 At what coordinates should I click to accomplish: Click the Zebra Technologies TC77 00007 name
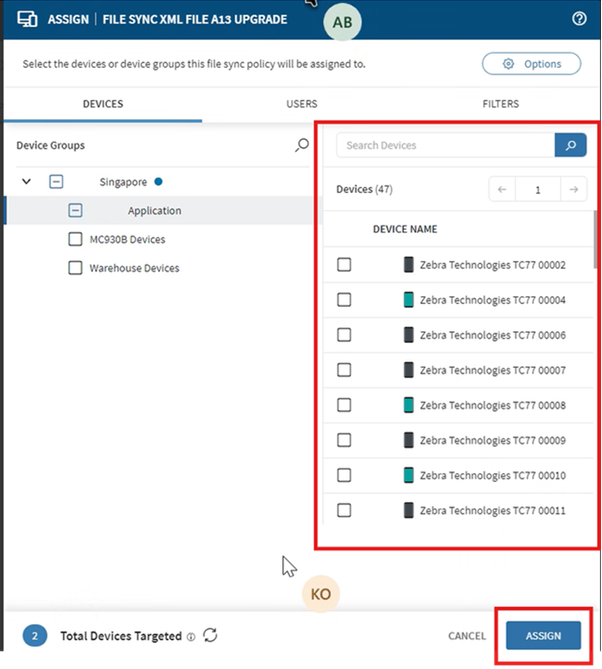pyautogui.click(x=493, y=369)
